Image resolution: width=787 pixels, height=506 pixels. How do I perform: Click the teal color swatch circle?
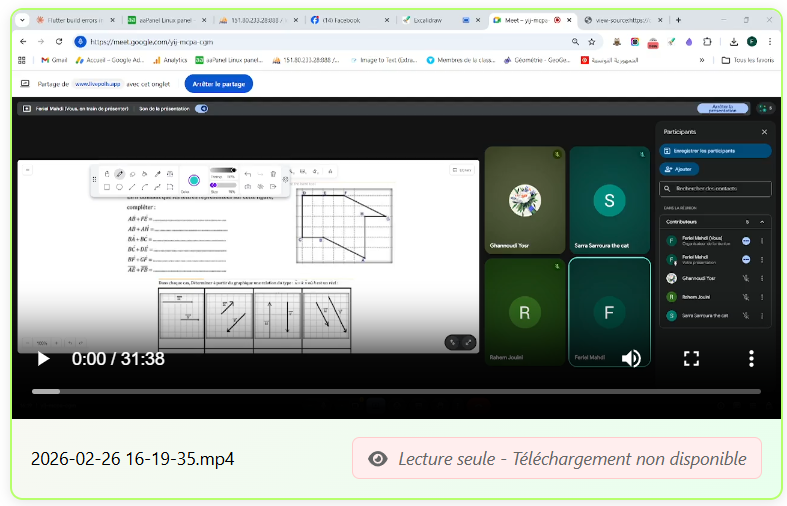194,180
